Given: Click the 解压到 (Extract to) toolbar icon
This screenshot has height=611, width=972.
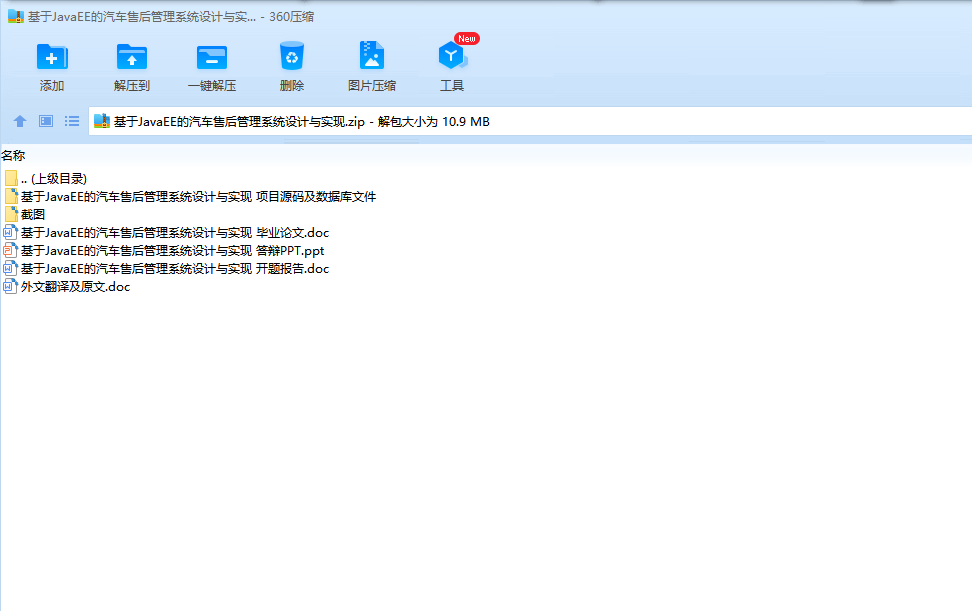Looking at the screenshot, I should (131, 57).
